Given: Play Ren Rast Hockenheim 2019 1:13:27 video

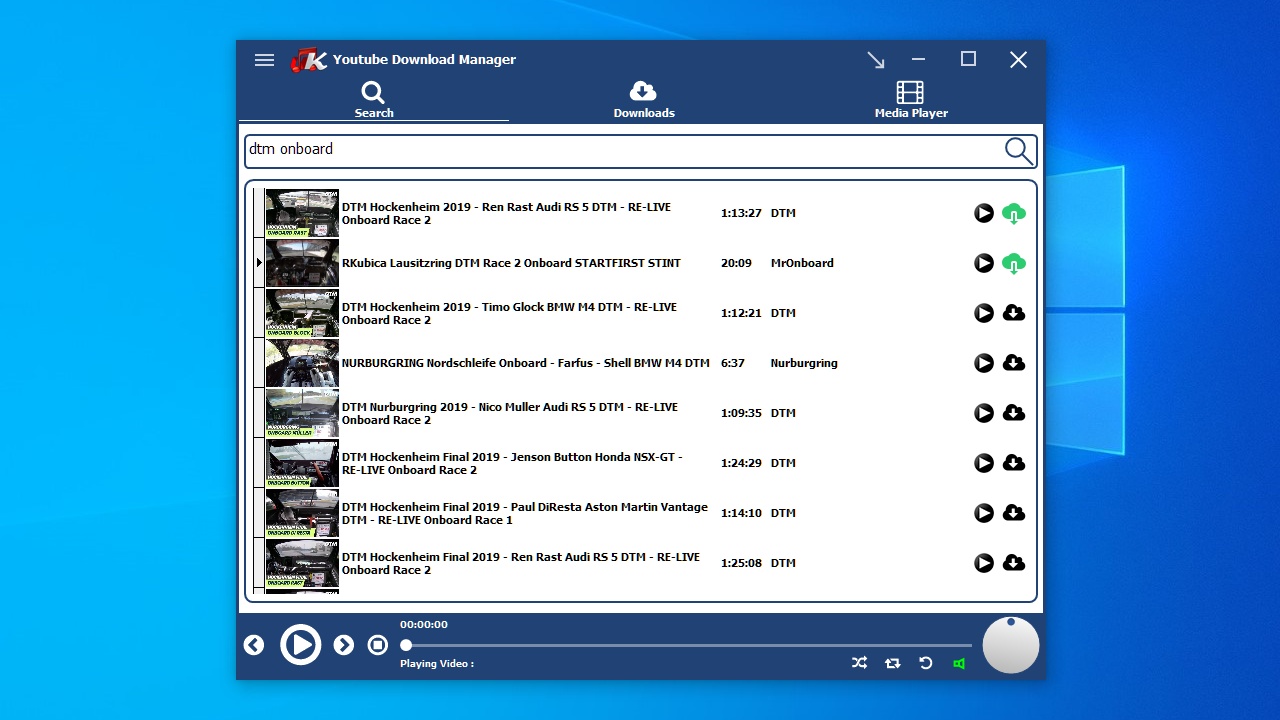Looking at the screenshot, I should point(984,213).
